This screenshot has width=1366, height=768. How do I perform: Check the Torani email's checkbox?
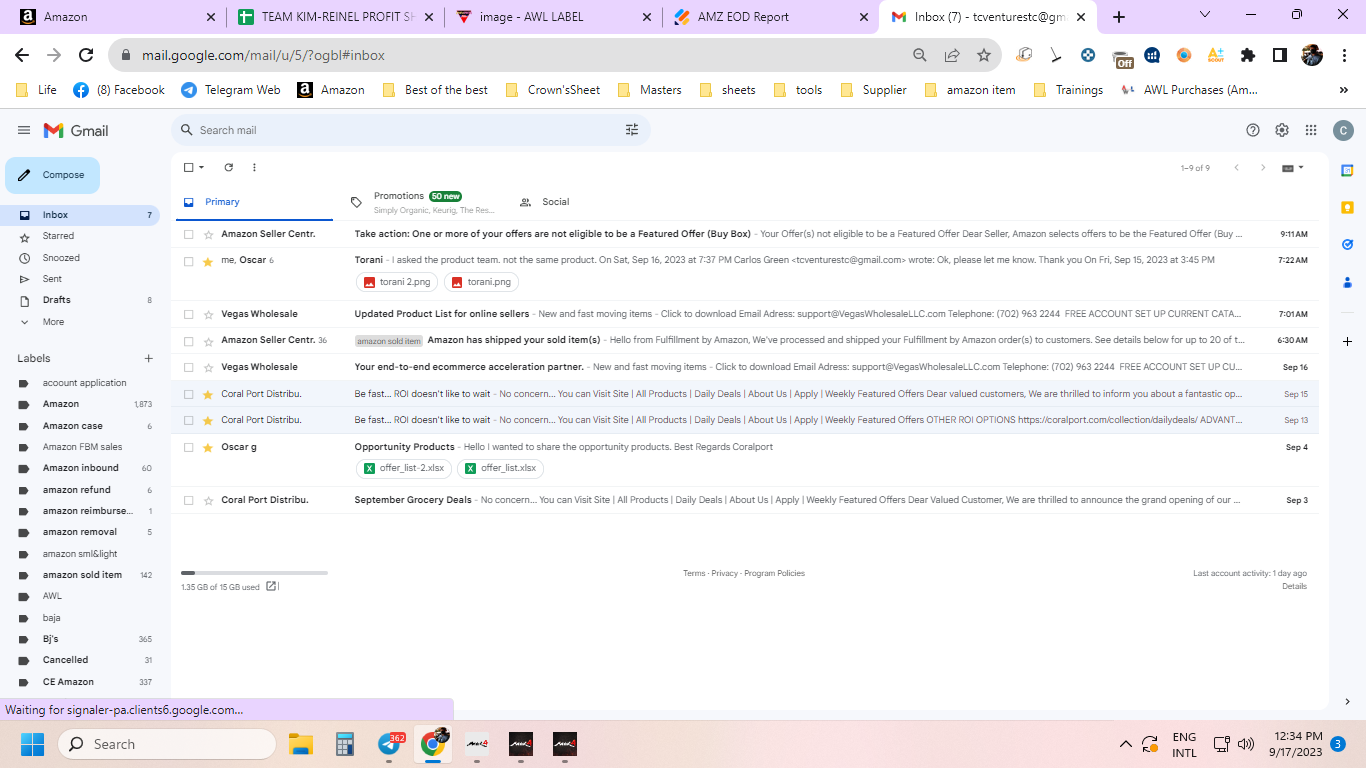click(188, 261)
